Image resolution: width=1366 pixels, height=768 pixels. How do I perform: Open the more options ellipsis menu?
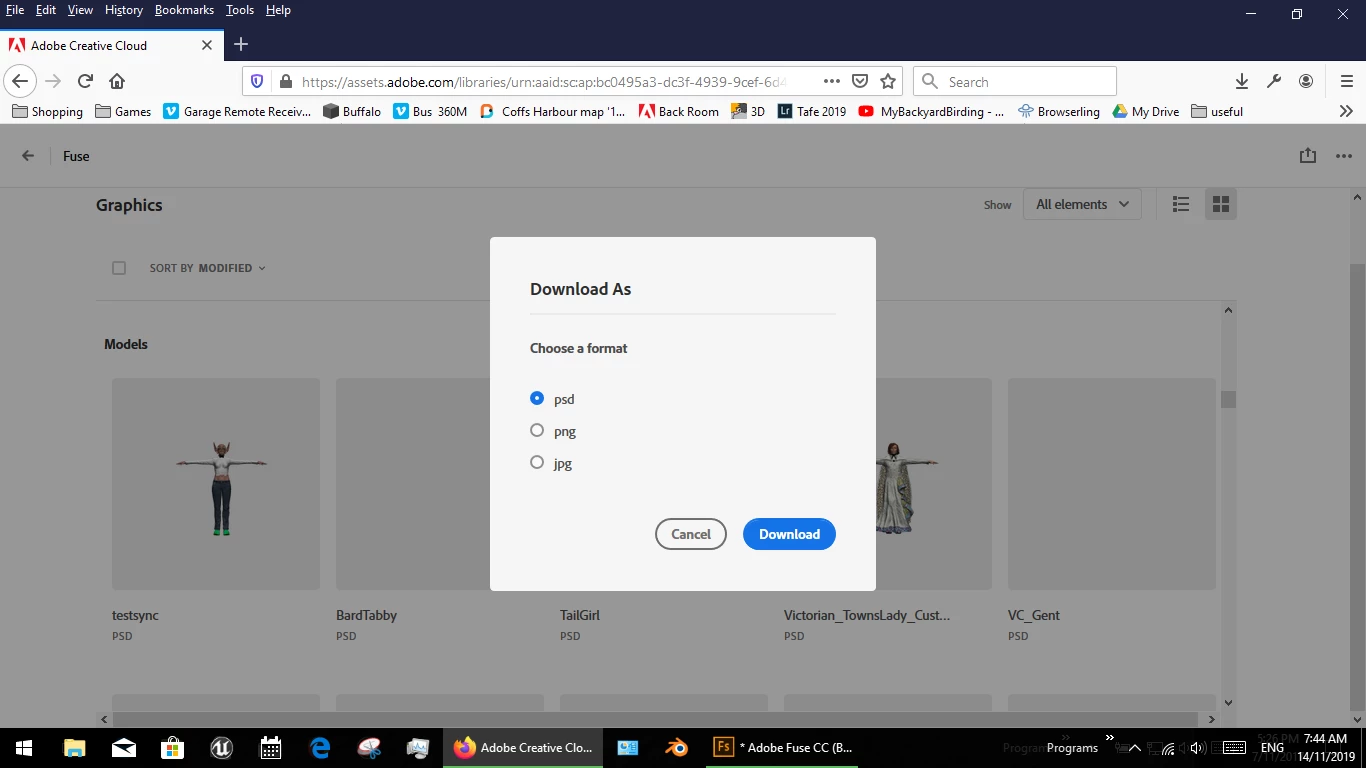click(1343, 156)
